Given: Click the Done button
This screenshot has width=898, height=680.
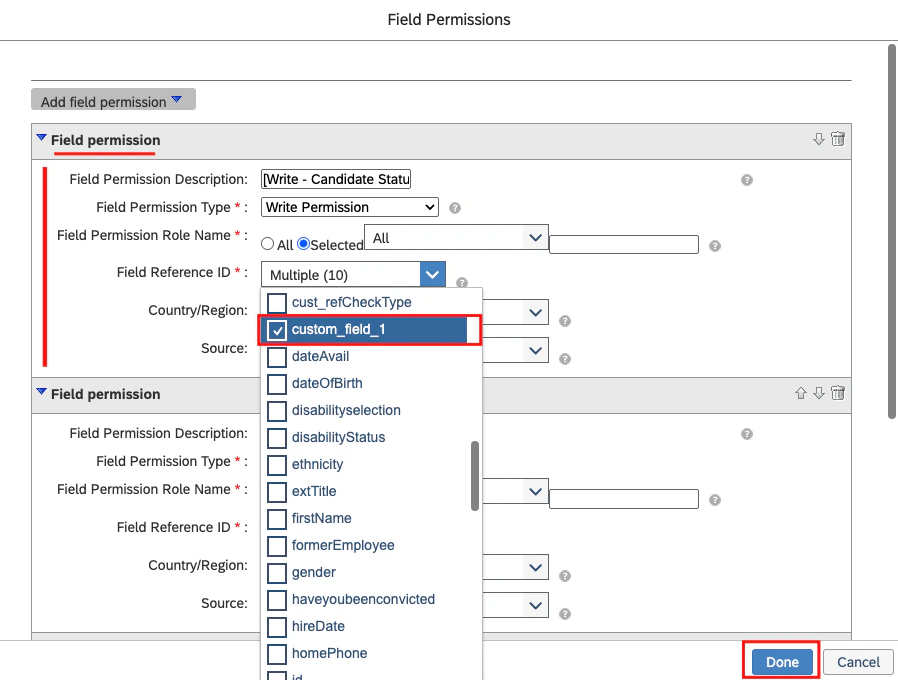Looking at the screenshot, I should (780, 661).
